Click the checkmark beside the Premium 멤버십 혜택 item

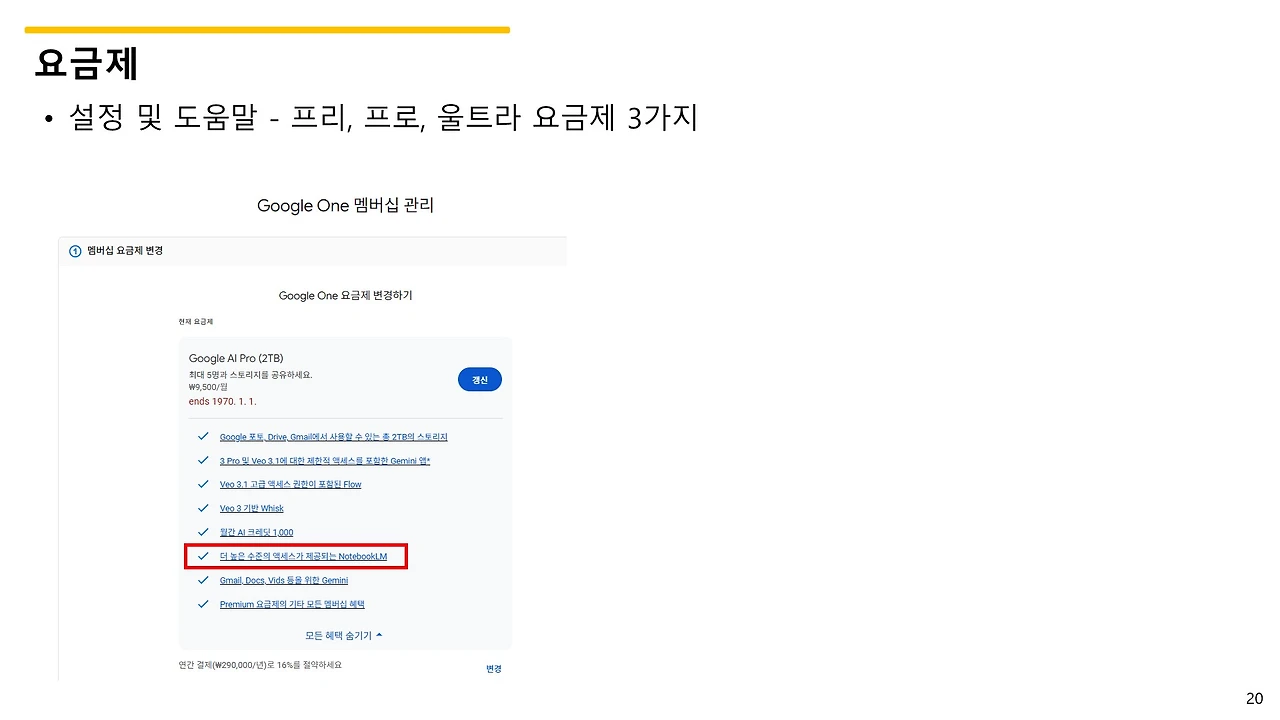(203, 604)
